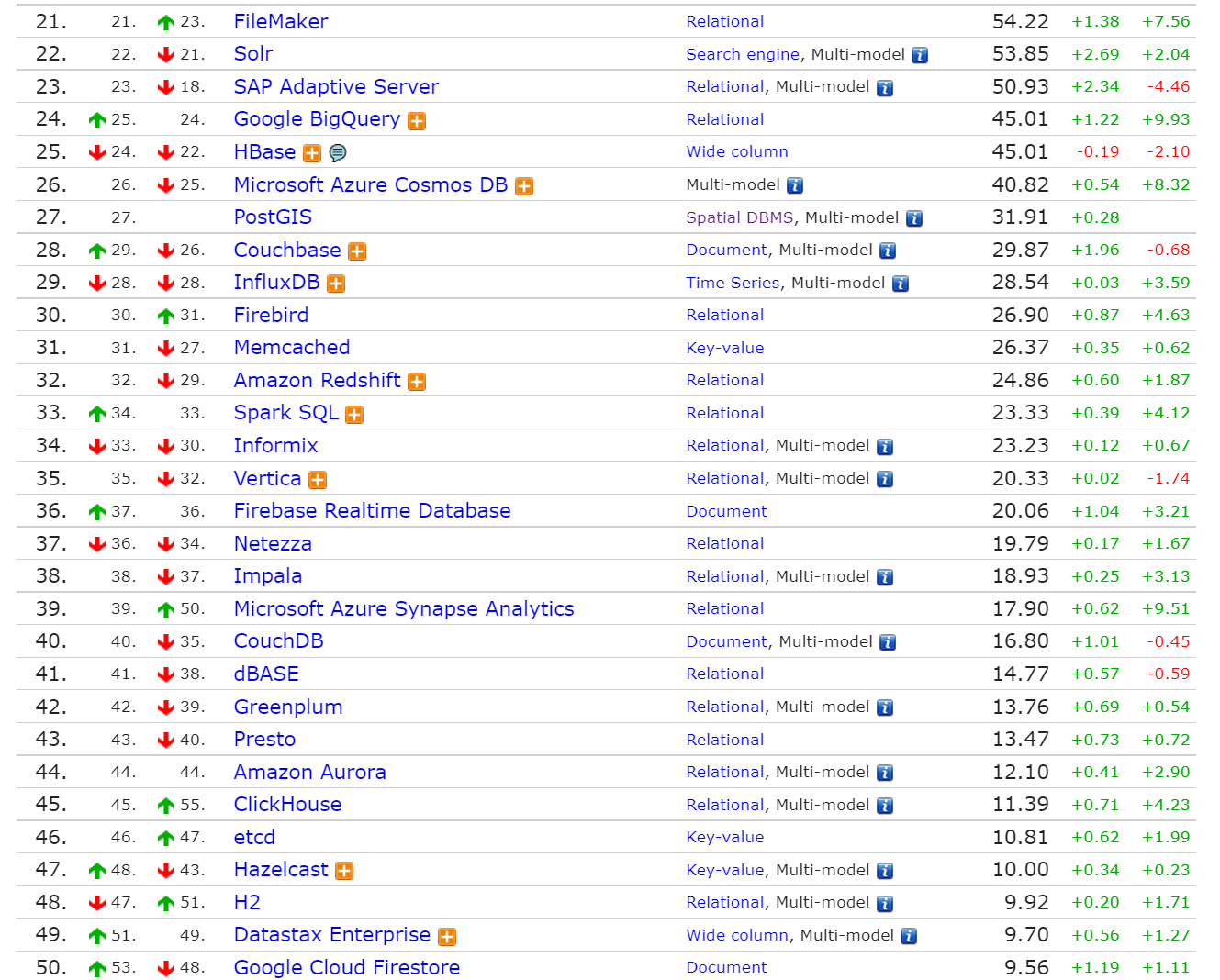
Task: Click the info icon in the Amazon Aurora row
Action: 885,773
